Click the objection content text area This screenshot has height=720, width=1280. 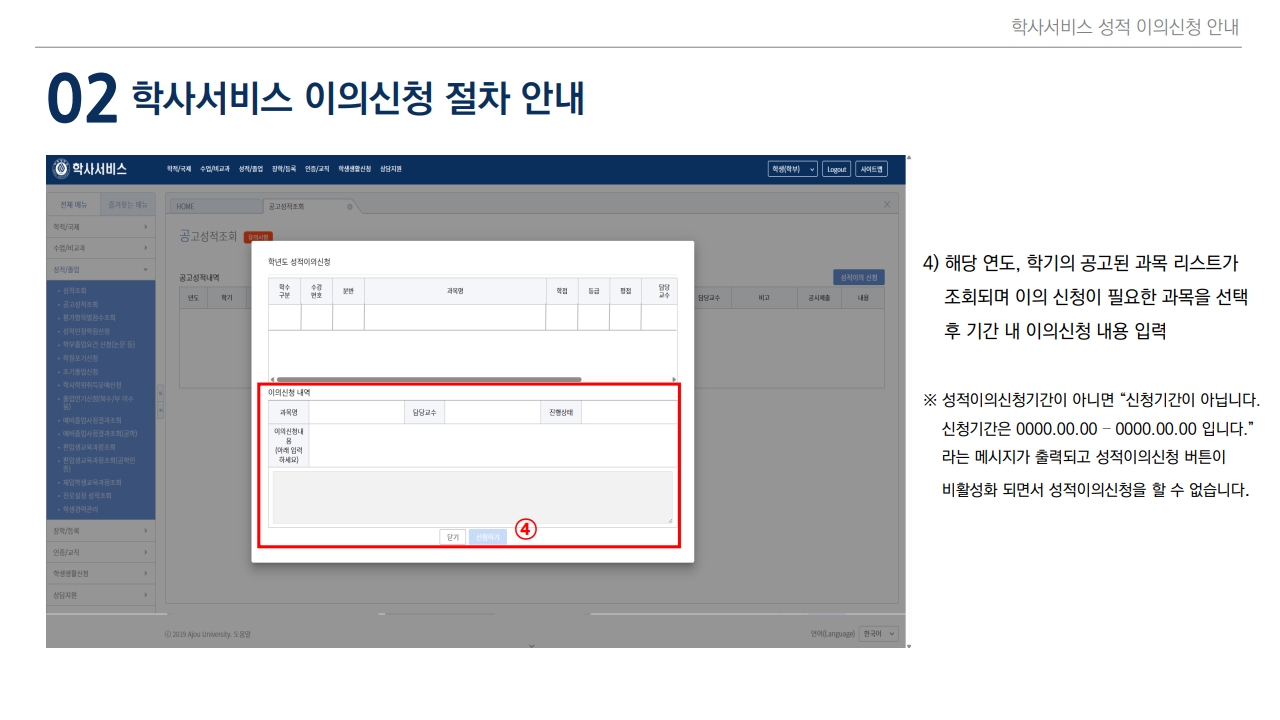coord(472,497)
